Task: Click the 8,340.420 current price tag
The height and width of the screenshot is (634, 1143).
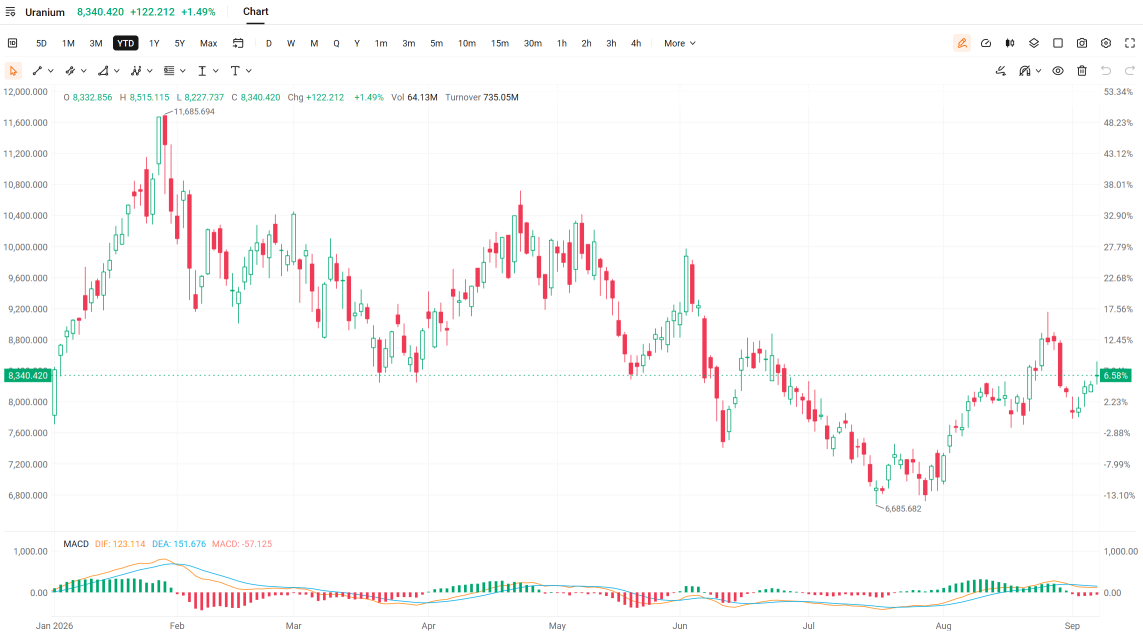Action: 28,375
